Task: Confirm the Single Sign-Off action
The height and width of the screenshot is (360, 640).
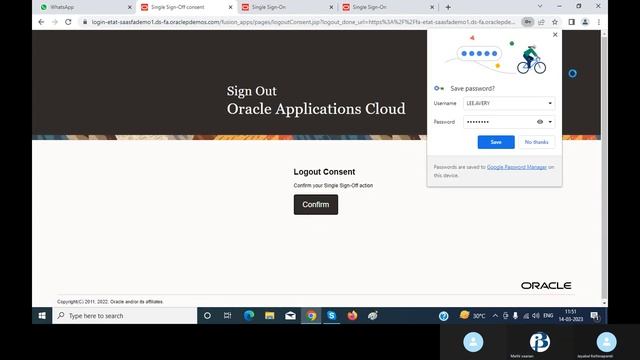Action: pyautogui.click(x=316, y=204)
